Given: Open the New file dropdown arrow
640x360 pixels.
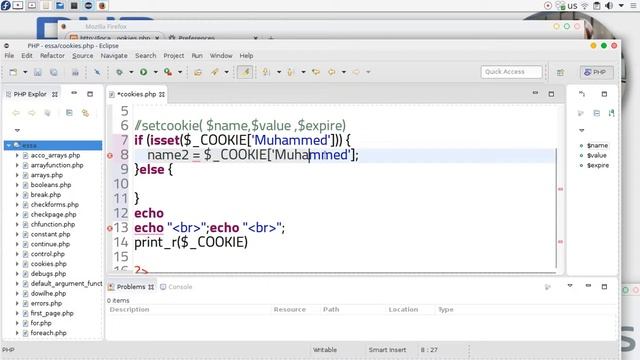Looking at the screenshot, I should coord(25,72).
